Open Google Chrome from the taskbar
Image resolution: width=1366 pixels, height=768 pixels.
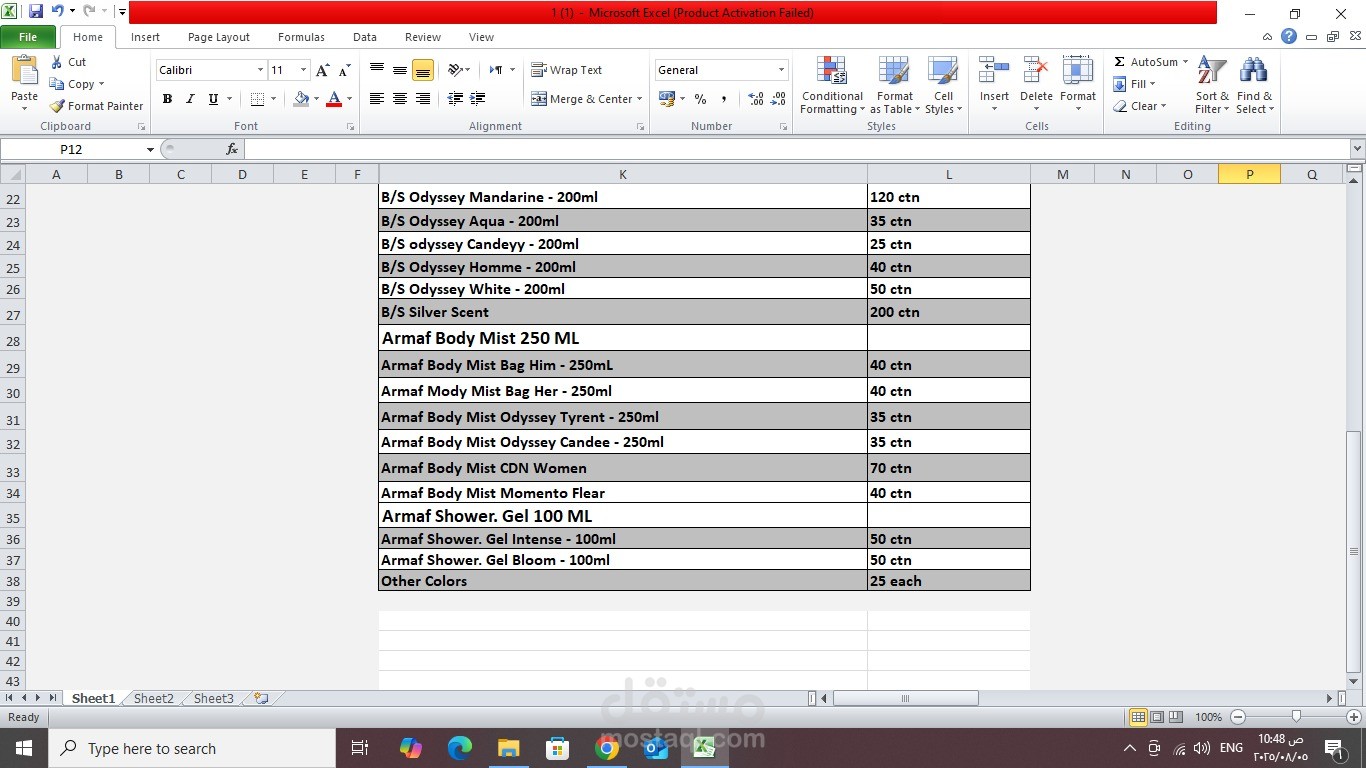pyautogui.click(x=606, y=748)
